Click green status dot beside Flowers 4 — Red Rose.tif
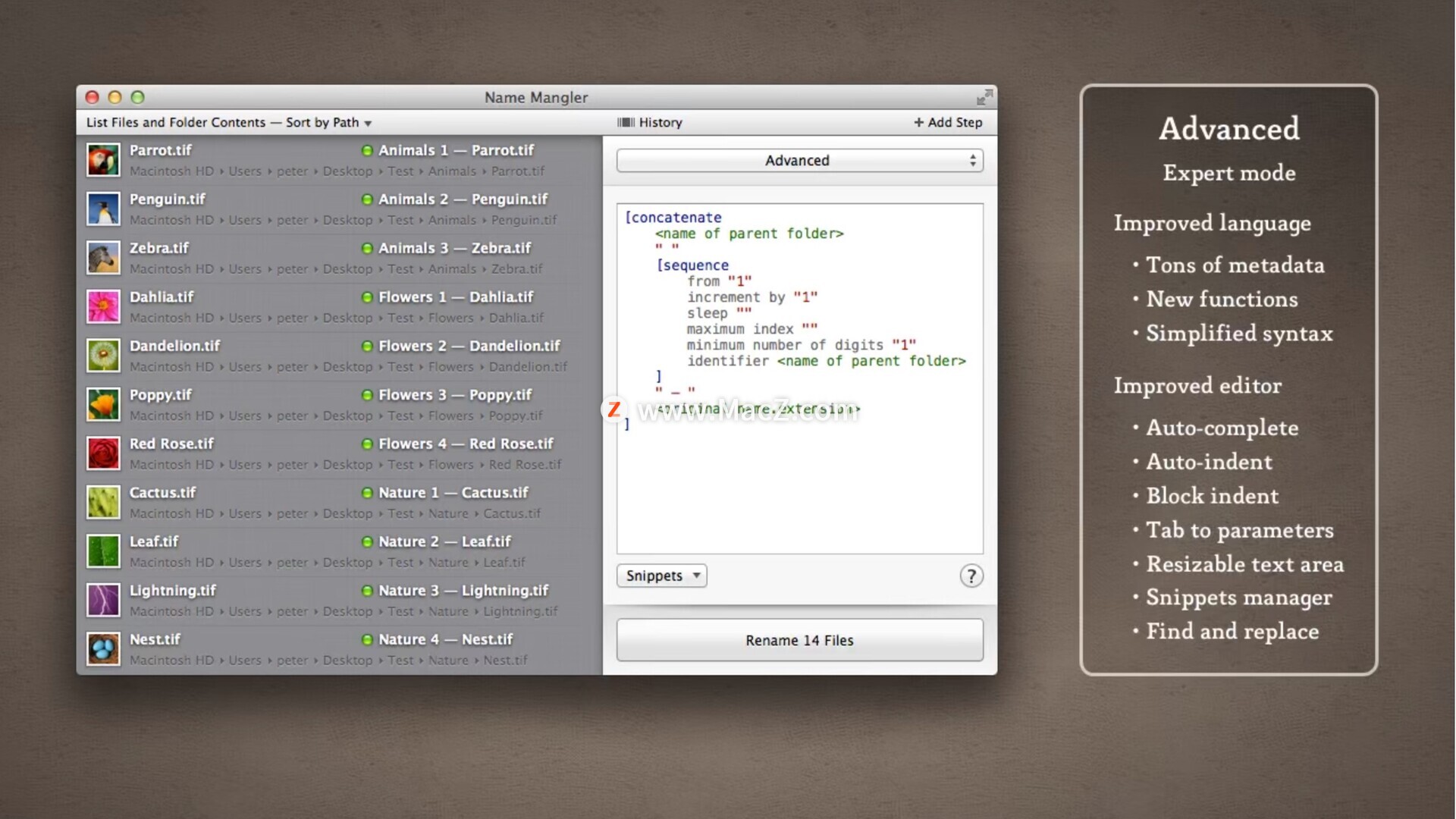Screen dimensions: 1456x819 [x=367, y=444]
